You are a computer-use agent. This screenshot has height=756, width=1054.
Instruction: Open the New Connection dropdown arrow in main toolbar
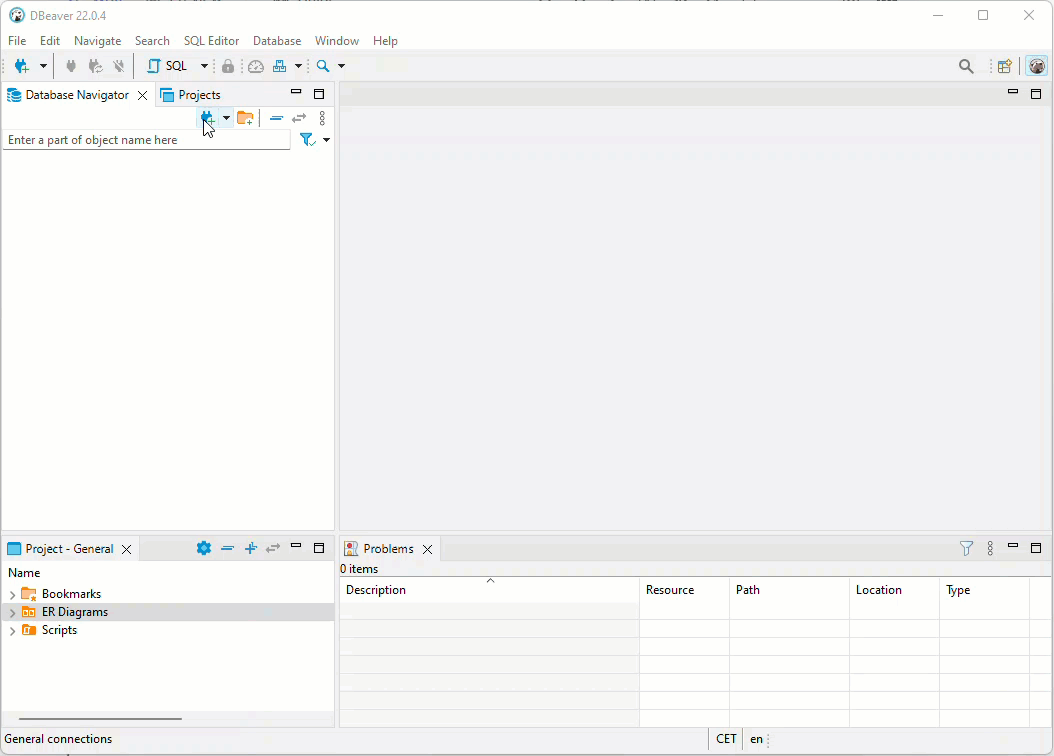[x=43, y=66]
